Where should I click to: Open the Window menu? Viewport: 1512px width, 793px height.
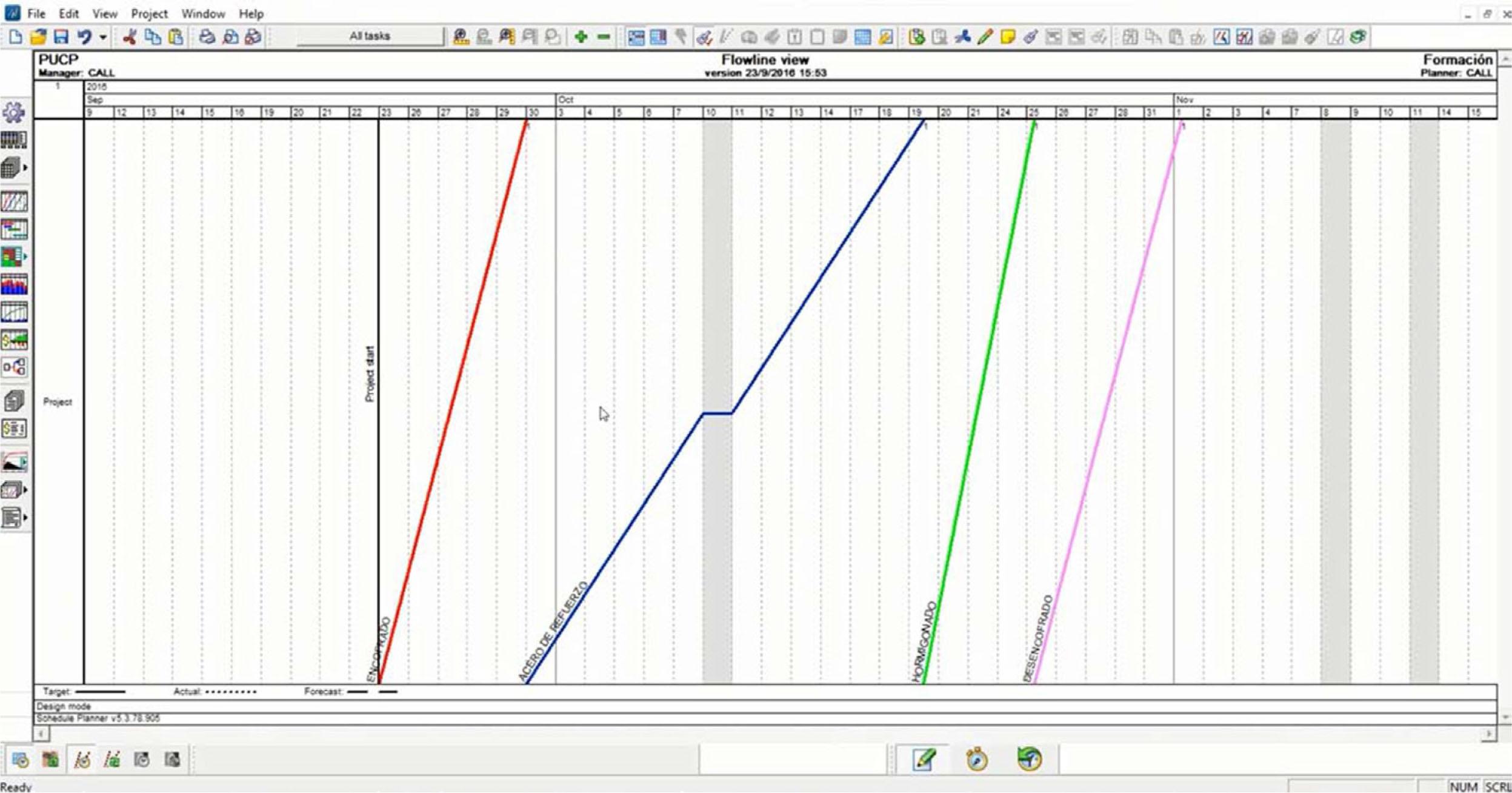[203, 13]
